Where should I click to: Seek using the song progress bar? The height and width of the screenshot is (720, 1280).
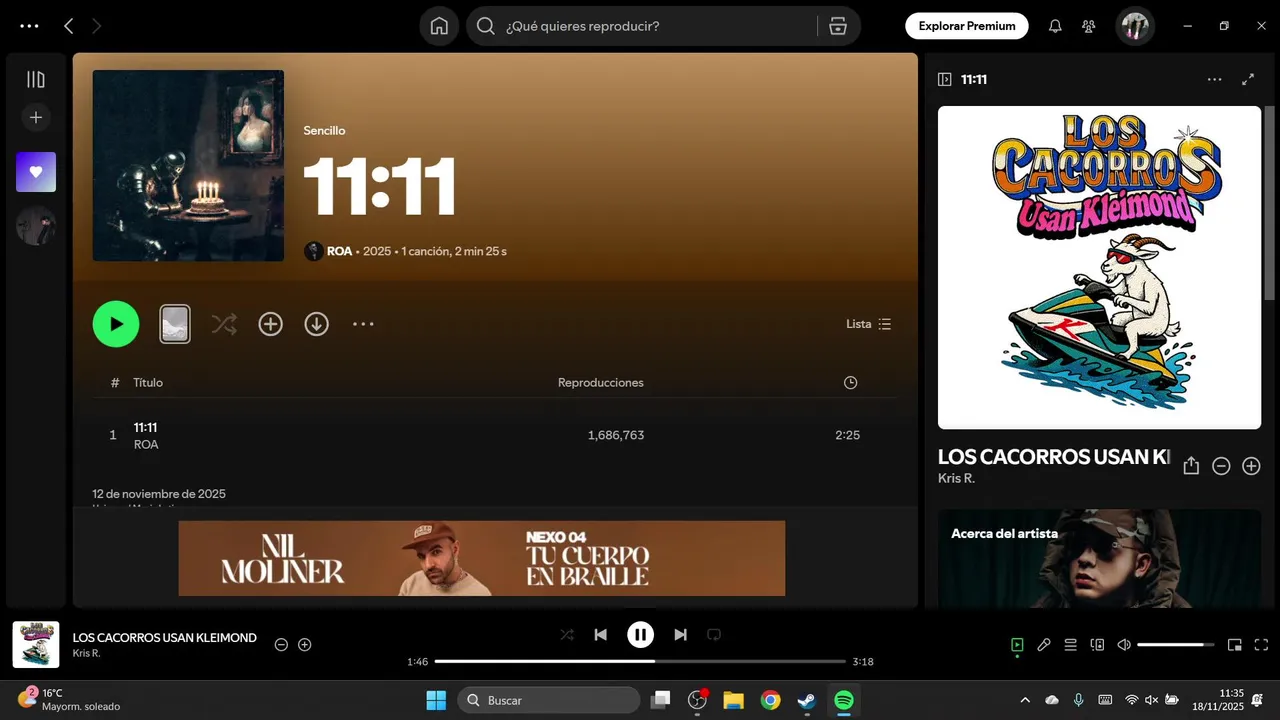640,661
